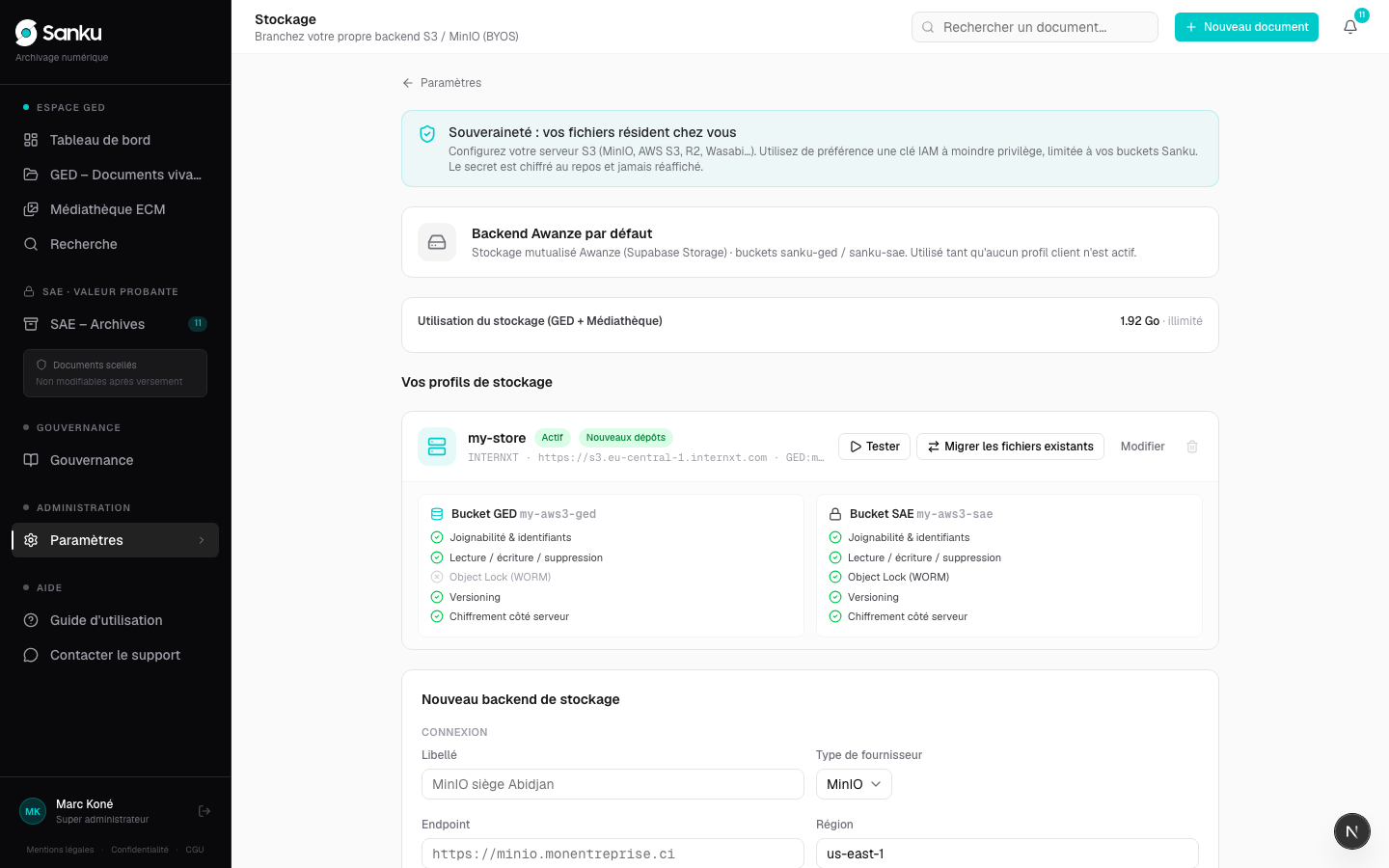The width and height of the screenshot is (1389, 868).
Task: Delete the my-store profile with trash icon
Action: (x=1192, y=447)
